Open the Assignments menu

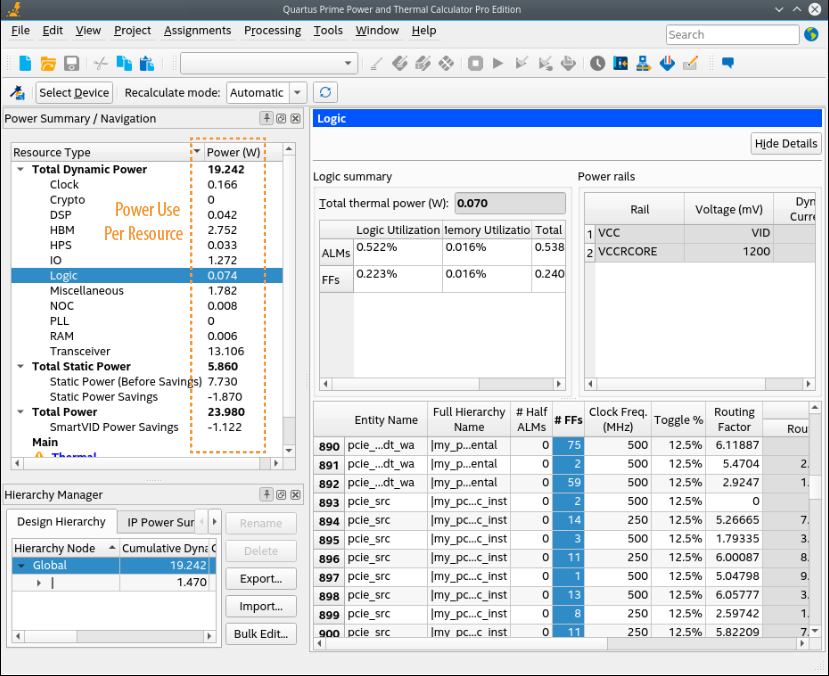[x=197, y=31]
